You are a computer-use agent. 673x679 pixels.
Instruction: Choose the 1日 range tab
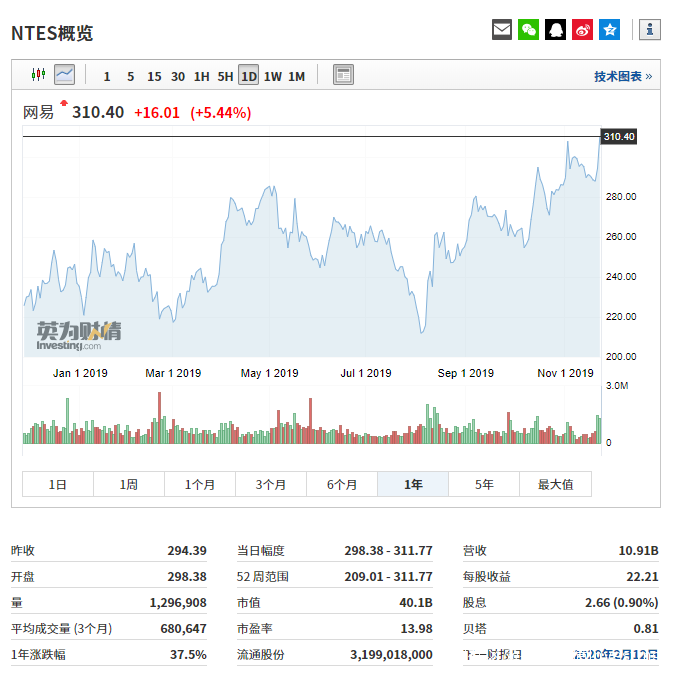[x=58, y=484]
